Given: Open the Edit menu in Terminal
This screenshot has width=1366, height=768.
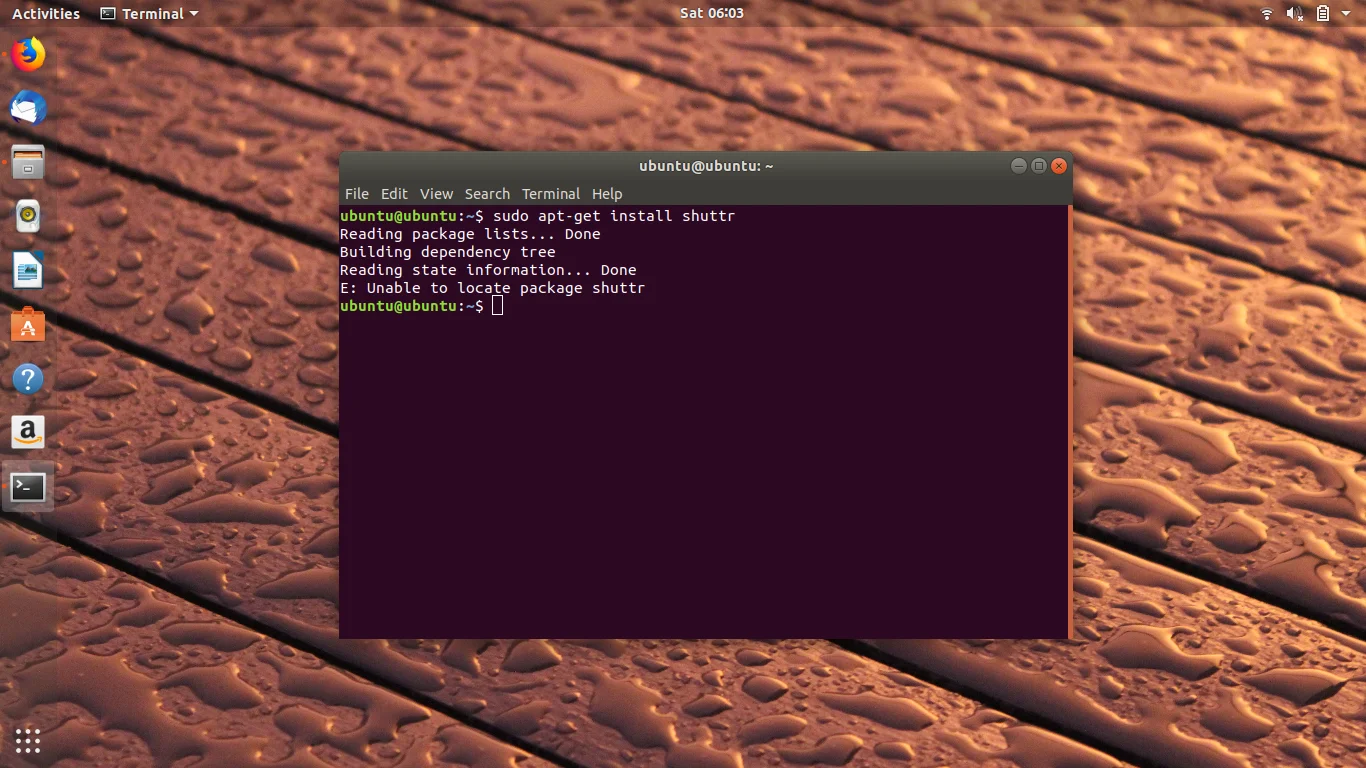Looking at the screenshot, I should coord(394,194).
